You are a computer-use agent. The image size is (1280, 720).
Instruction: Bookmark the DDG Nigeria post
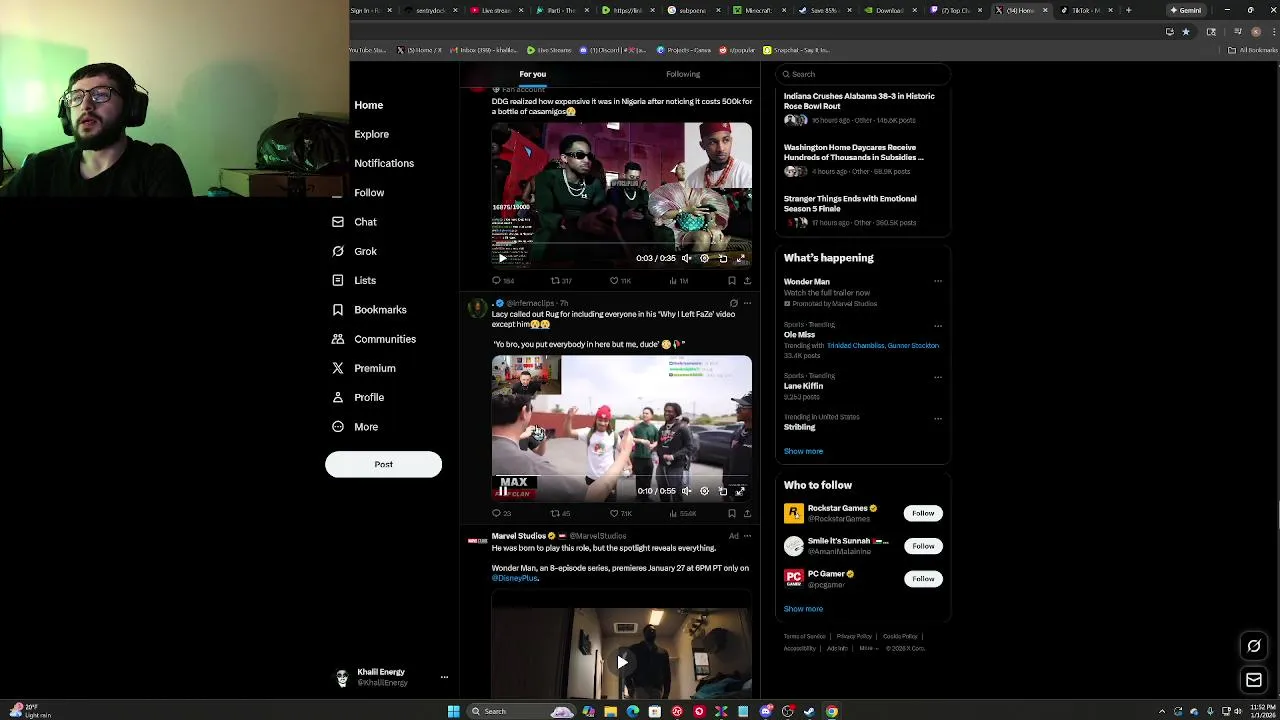coord(731,281)
